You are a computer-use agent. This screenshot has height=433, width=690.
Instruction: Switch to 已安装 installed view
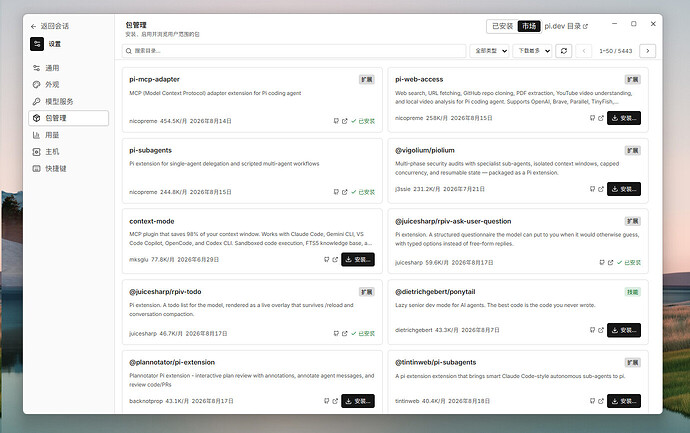(x=502, y=26)
